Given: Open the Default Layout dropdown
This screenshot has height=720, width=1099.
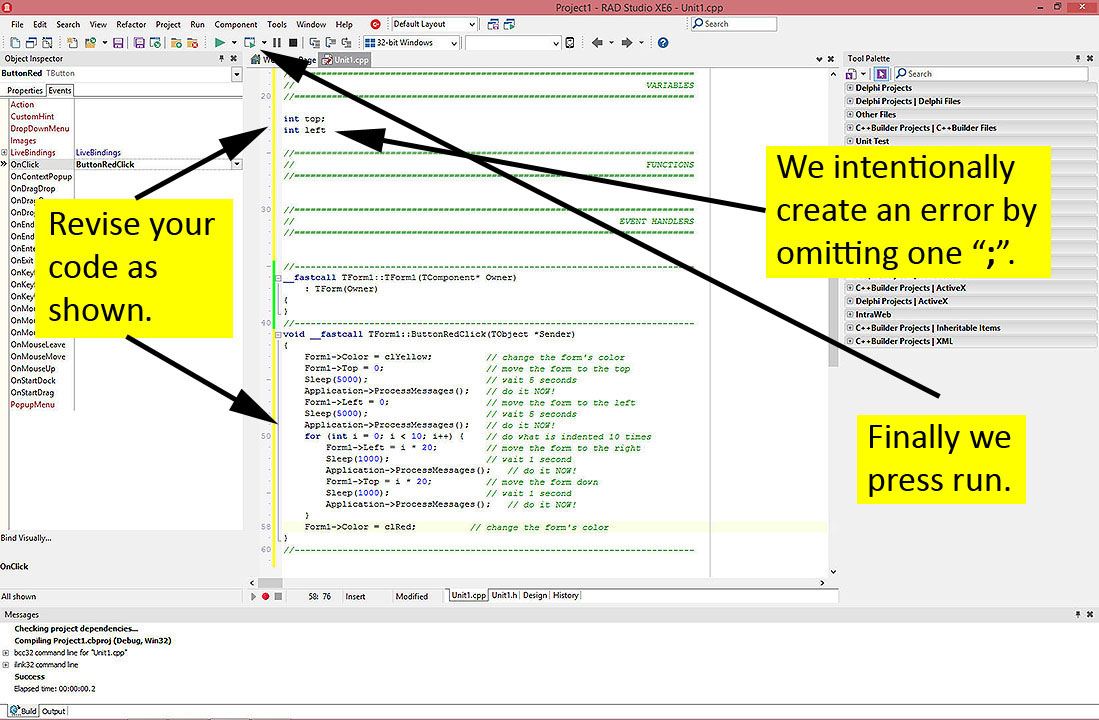Looking at the screenshot, I should point(472,24).
